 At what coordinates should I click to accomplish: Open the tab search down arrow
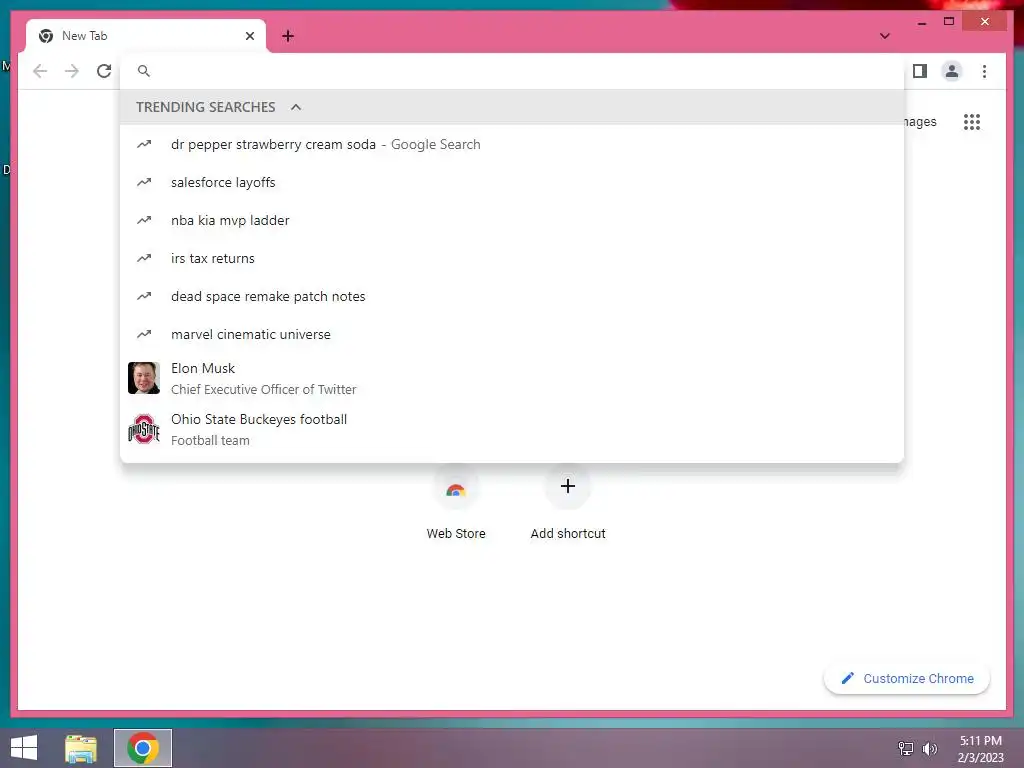click(x=884, y=36)
